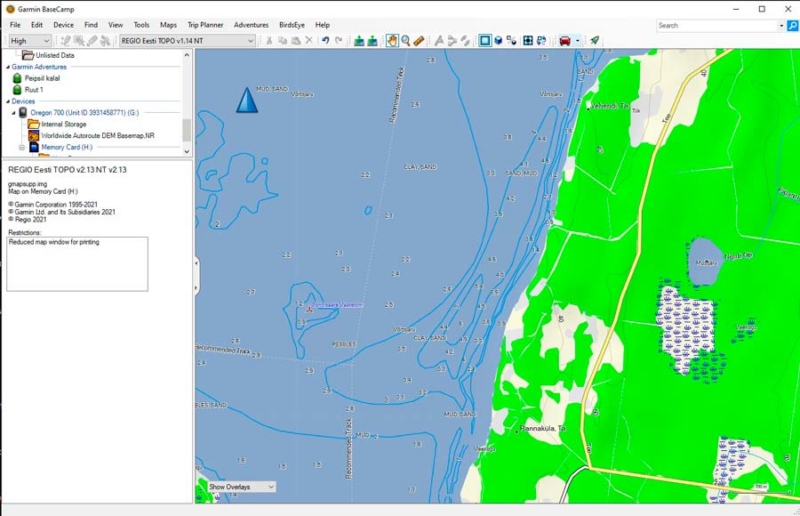Collapse the Oregon 700 device node

click(x=14, y=113)
